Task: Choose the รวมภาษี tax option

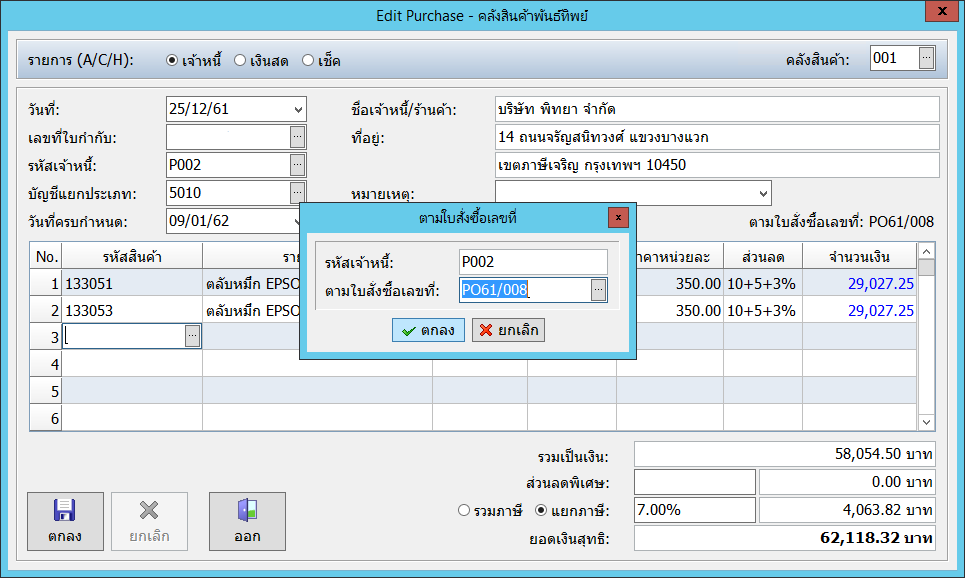Action: click(464, 510)
